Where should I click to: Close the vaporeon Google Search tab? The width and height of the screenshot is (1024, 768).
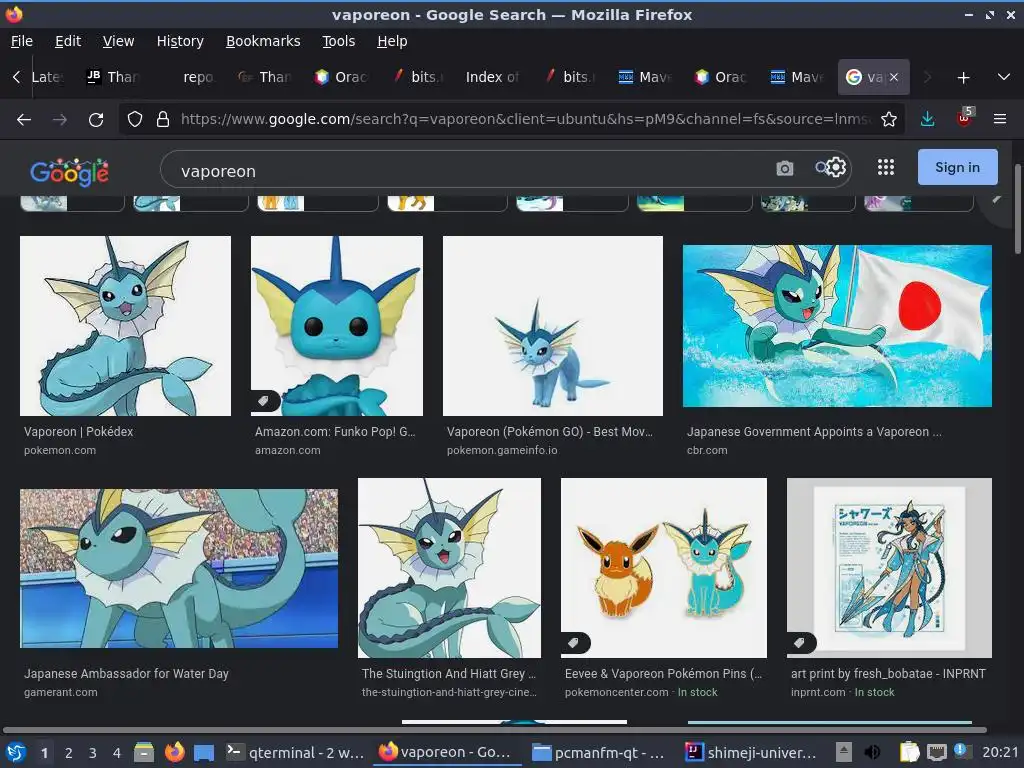894,77
